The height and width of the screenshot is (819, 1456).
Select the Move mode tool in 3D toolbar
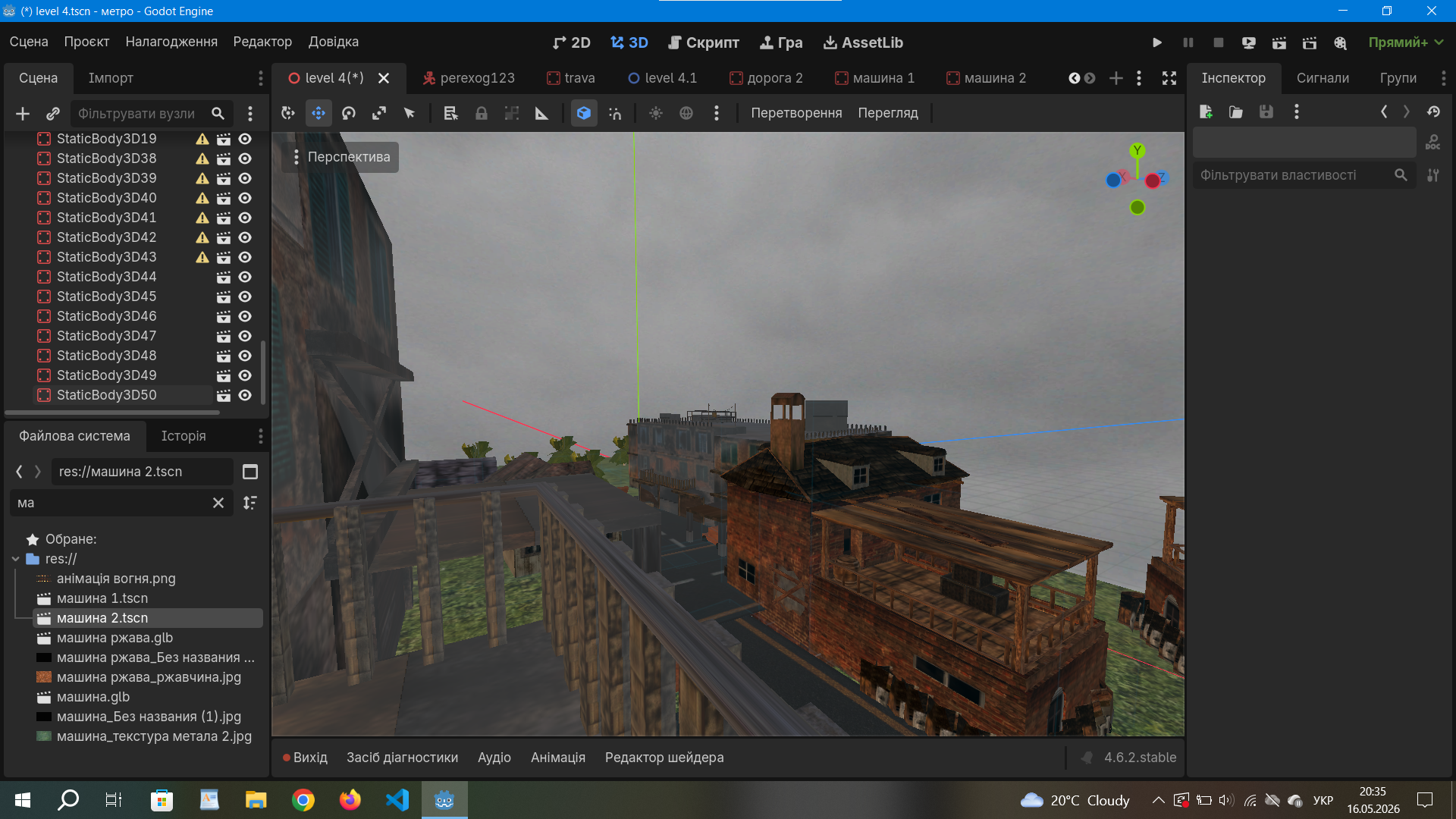pos(318,113)
